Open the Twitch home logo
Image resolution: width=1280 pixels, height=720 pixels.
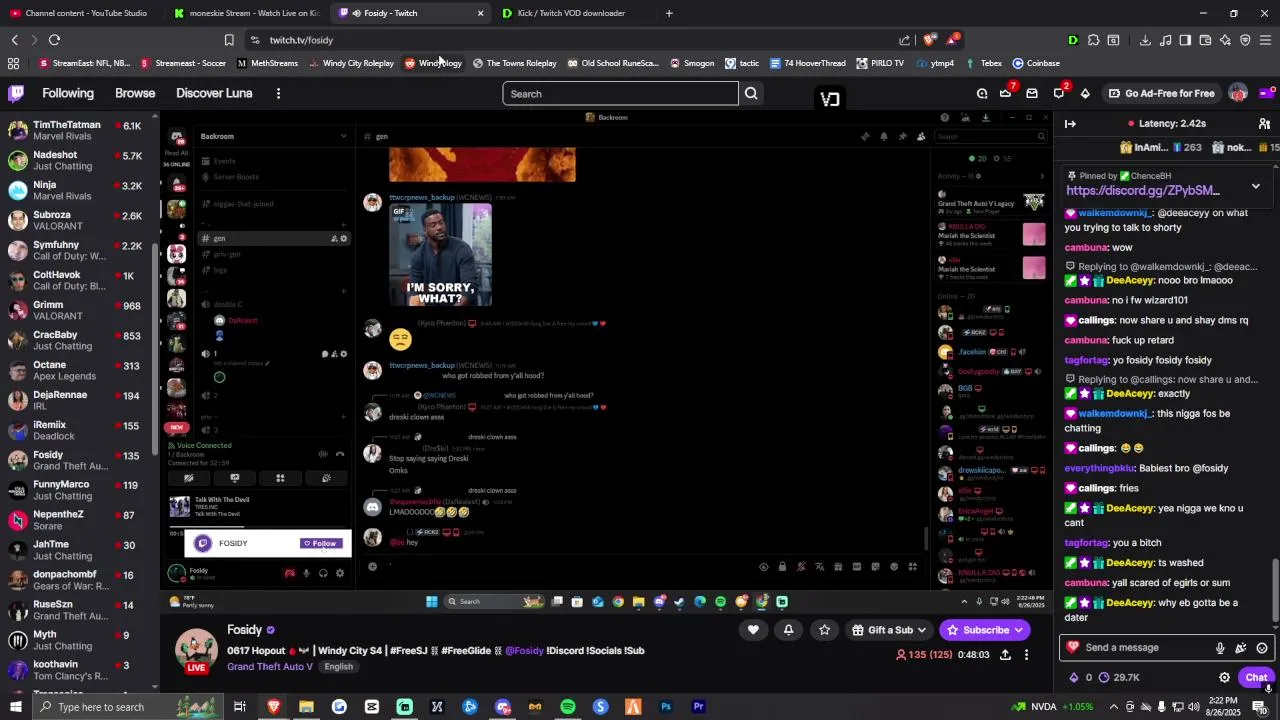tap(16, 93)
